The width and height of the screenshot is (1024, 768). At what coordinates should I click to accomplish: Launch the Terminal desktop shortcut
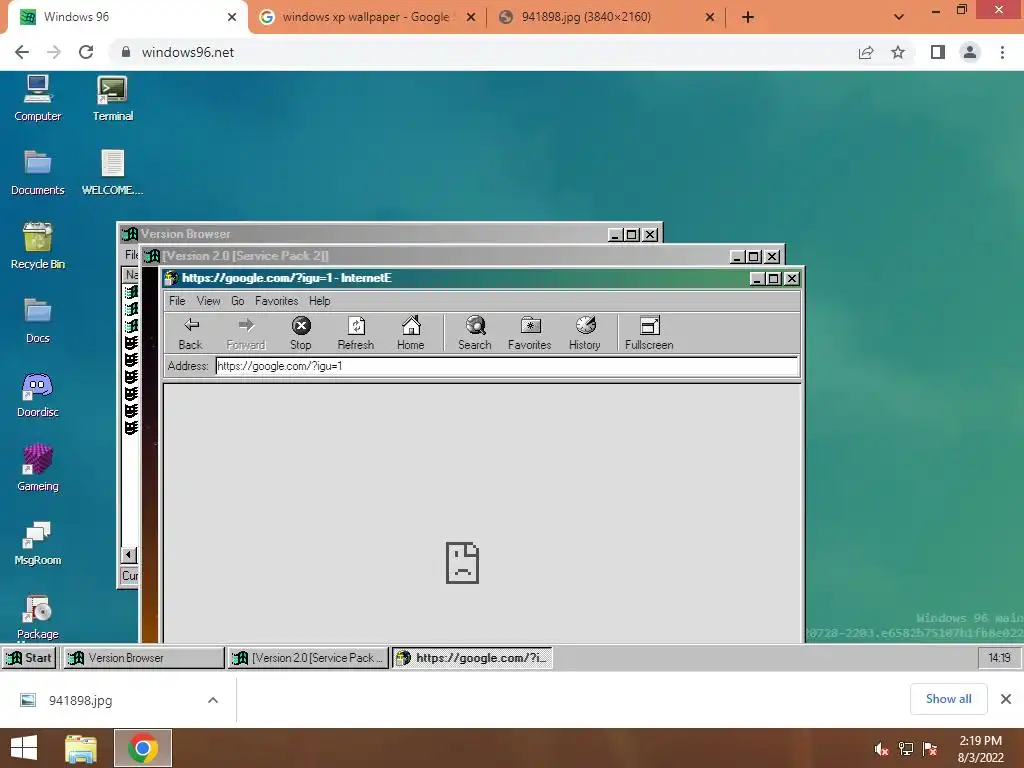pos(112,98)
